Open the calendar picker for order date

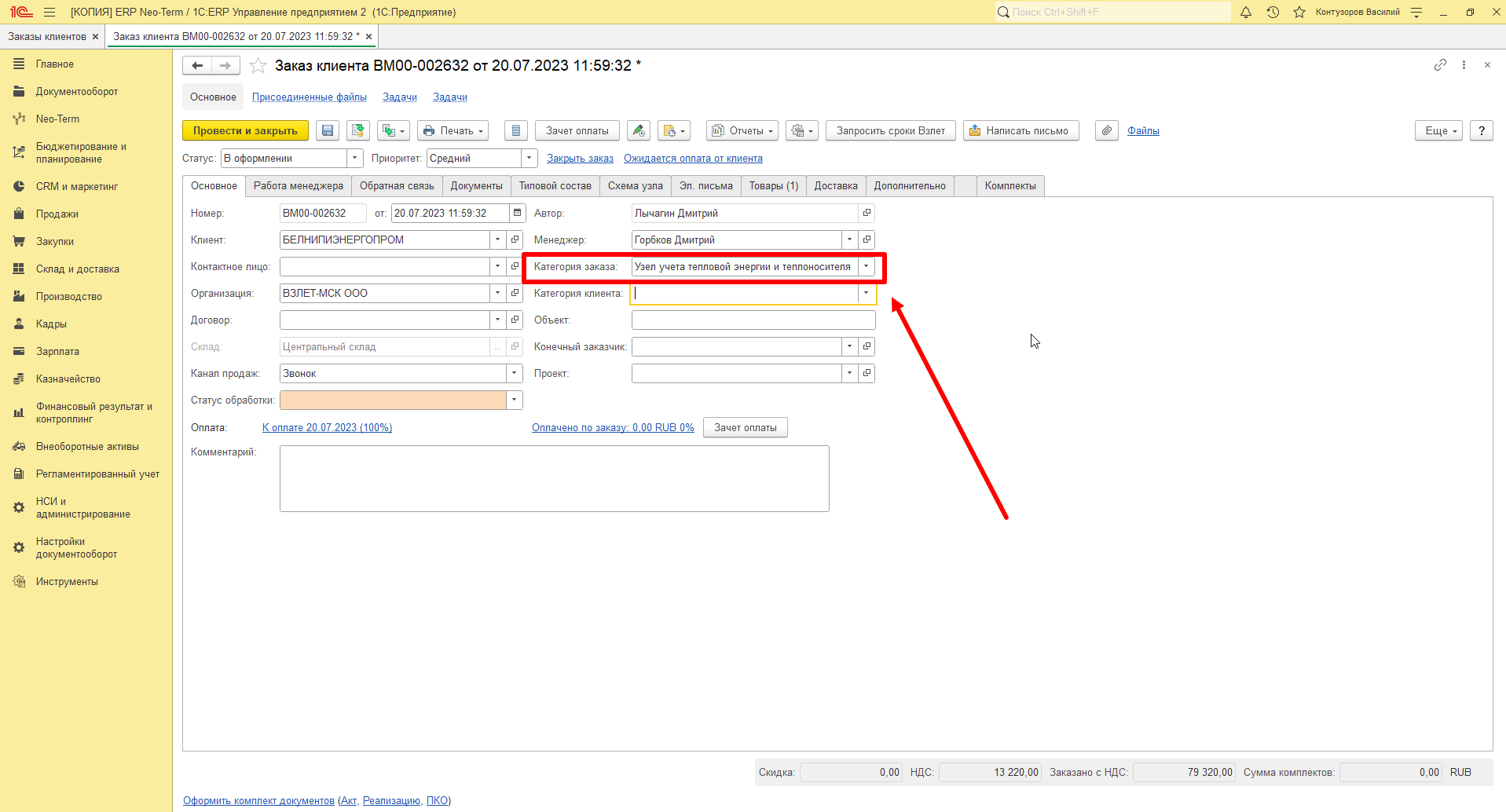coord(517,213)
